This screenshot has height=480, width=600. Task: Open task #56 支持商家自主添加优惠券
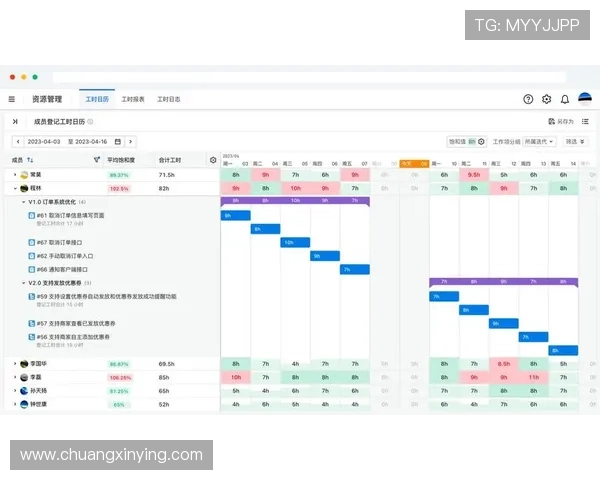pyautogui.click(x=73, y=337)
